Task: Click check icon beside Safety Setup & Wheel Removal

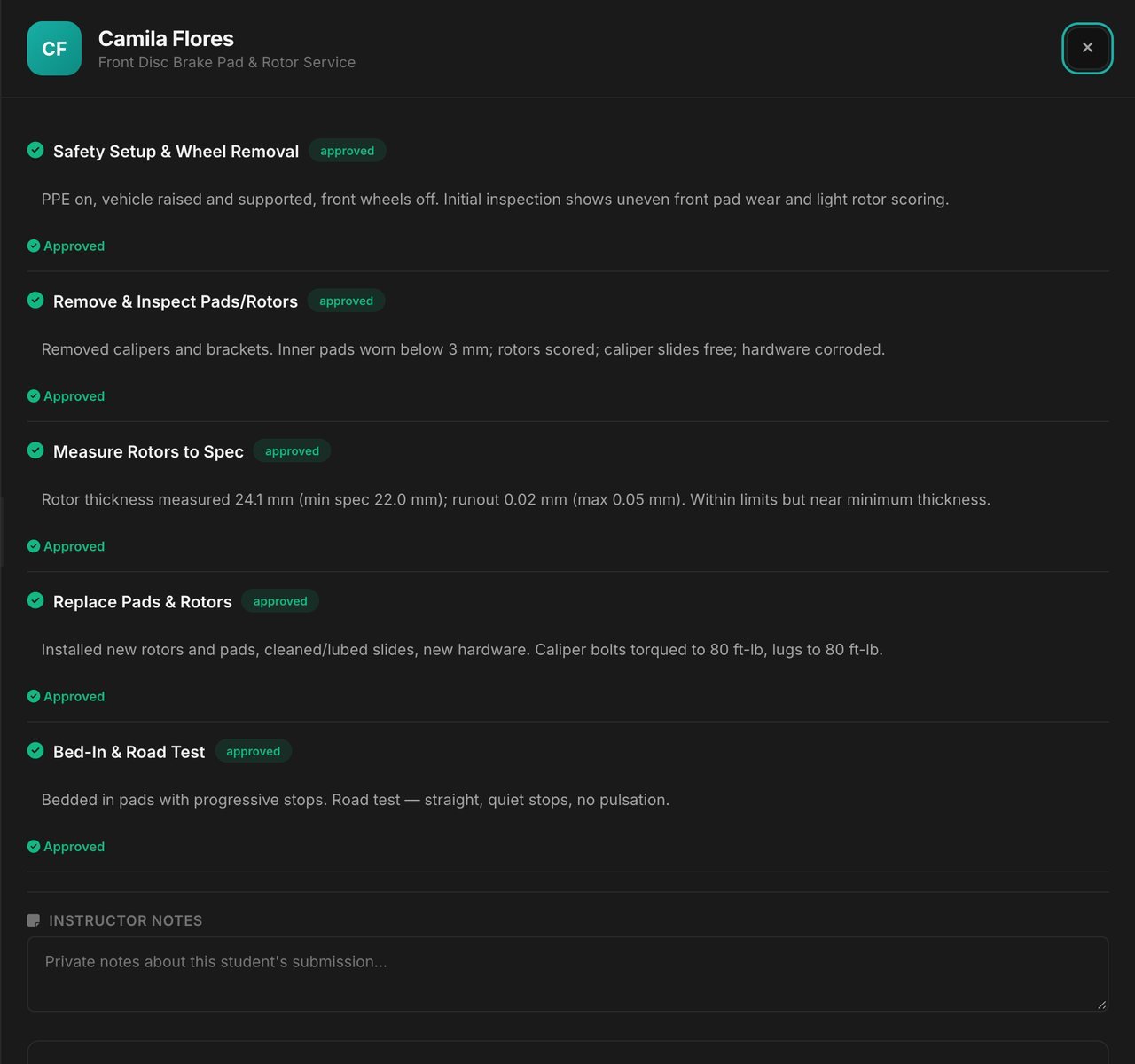Action: (35, 150)
